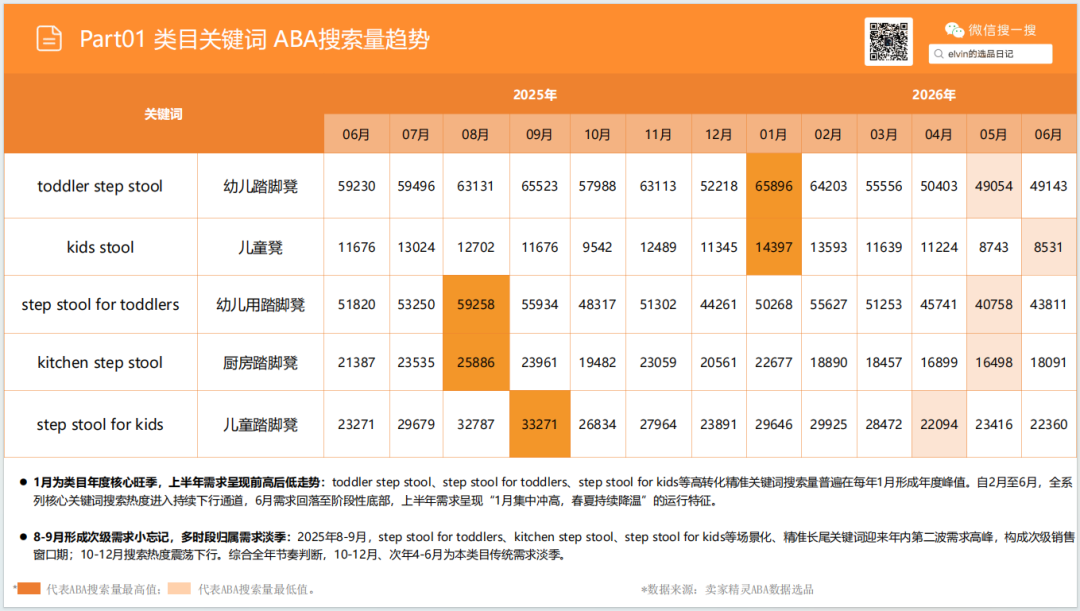The image size is (1080, 611).
Task: Click the cell showing 21387
Action: pos(356,362)
